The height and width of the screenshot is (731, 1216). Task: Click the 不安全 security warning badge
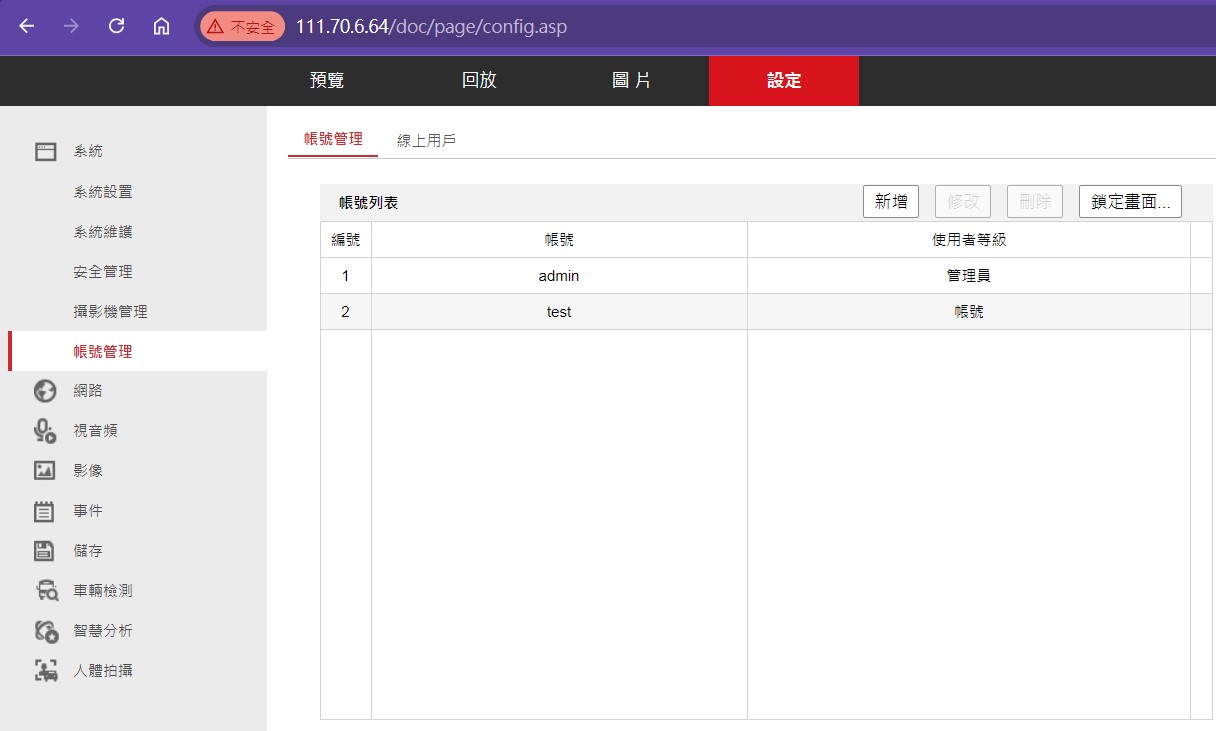(242, 27)
